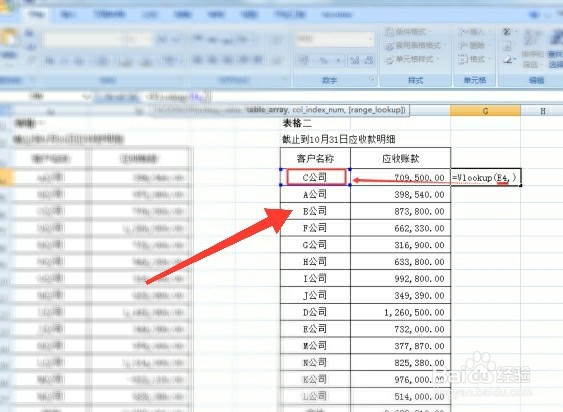Switch to the Home (开始) ribbon tab
The height and width of the screenshot is (412, 563).
[x=37, y=15]
